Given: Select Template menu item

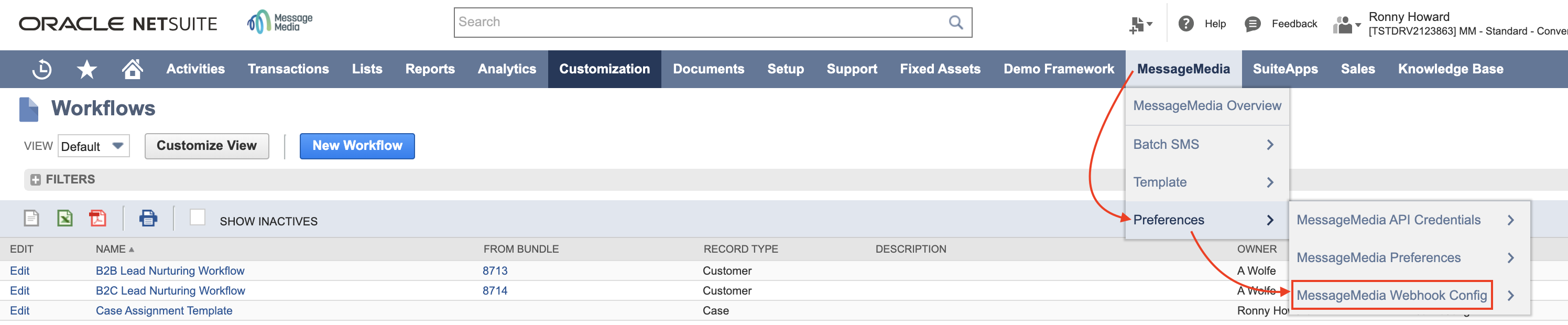Looking at the screenshot, I should [1207, 182].
